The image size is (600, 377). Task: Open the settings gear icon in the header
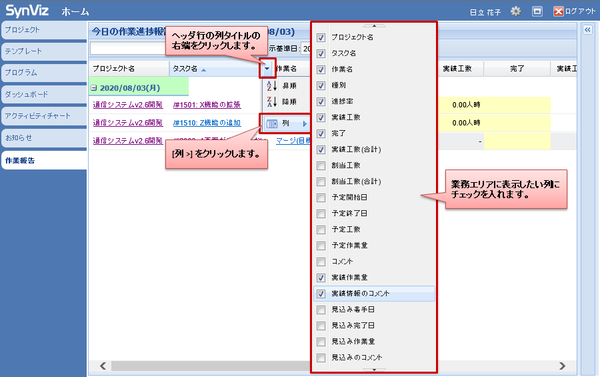(515, 11)
